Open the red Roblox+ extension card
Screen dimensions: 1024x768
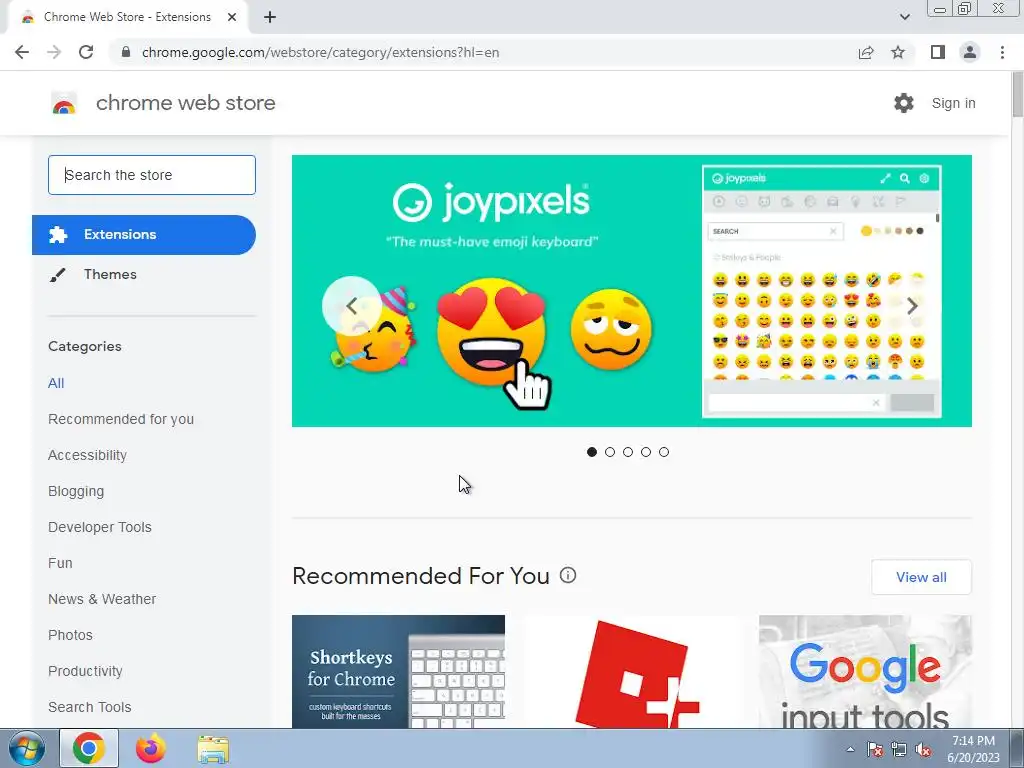(x=632, y=671)
